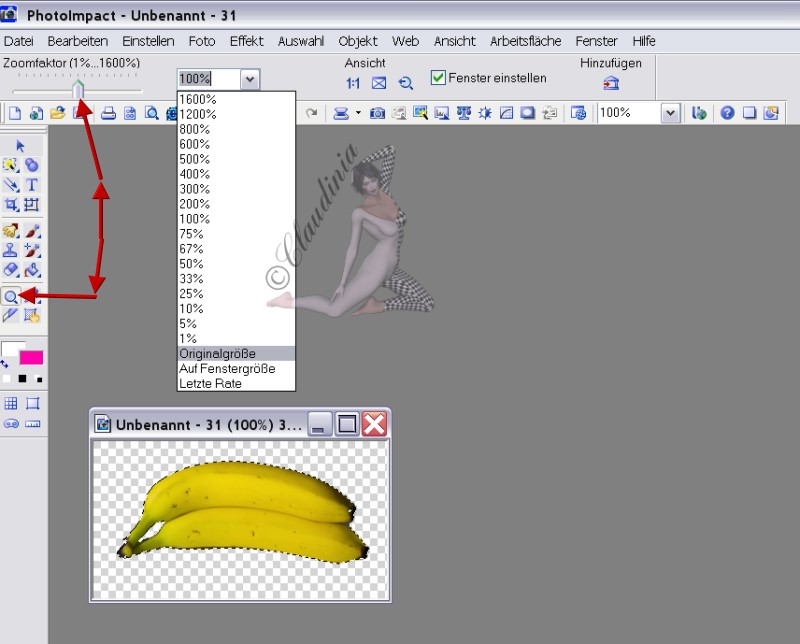Activate the Zoom magnifier tool
This screenshot has height=644, width=800.
(11, 296)
